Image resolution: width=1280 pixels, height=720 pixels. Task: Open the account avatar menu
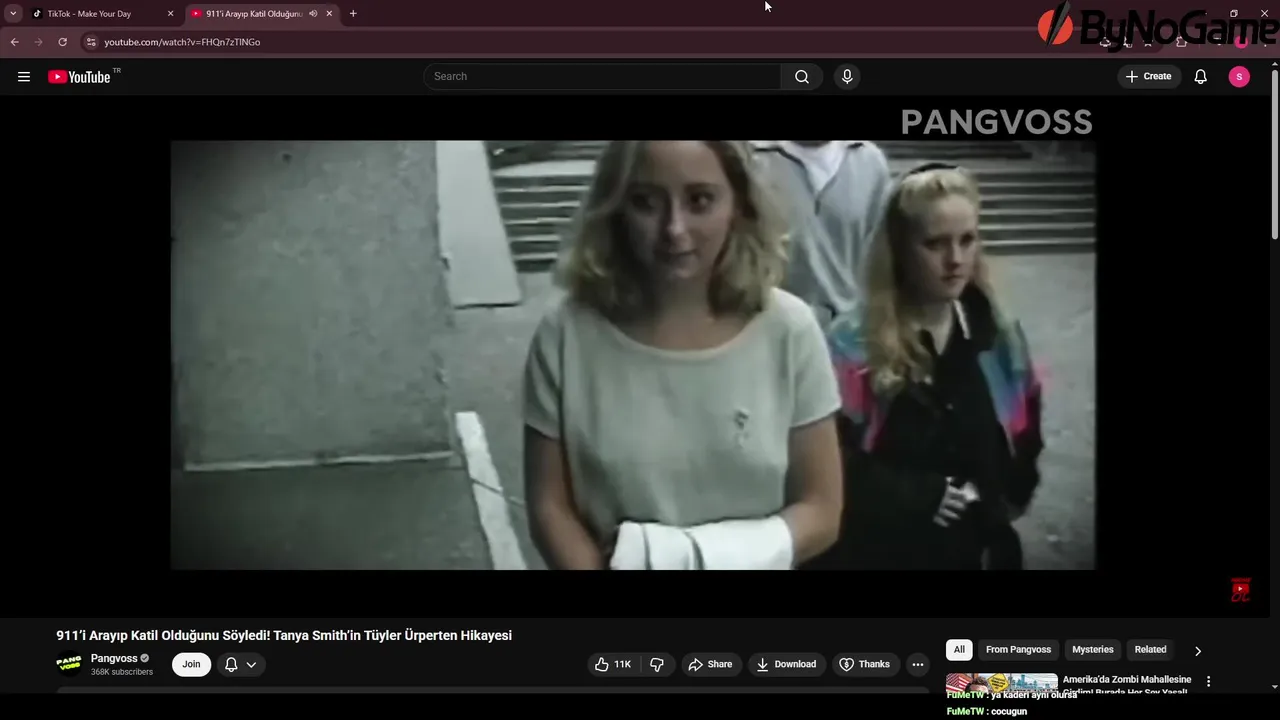pos(1239,77)
